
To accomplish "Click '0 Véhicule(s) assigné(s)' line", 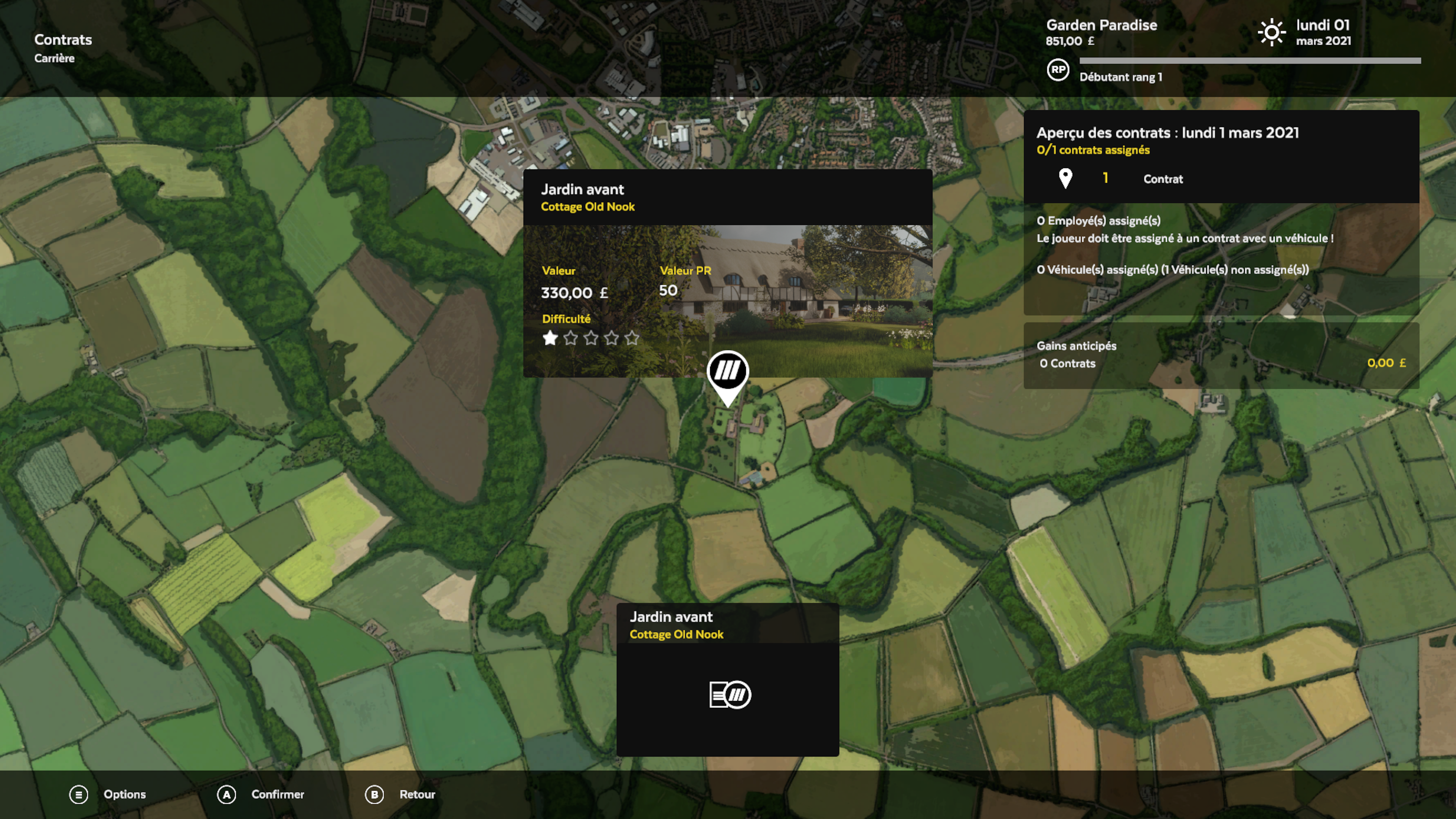I will [1172, 270].
